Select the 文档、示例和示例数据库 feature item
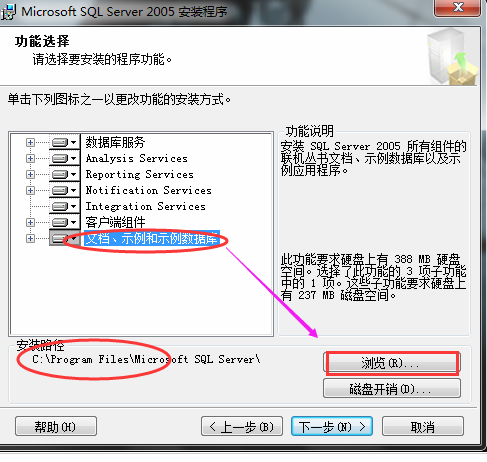Image resolution: width=487 pixels, height=462 pixels. 152,238
